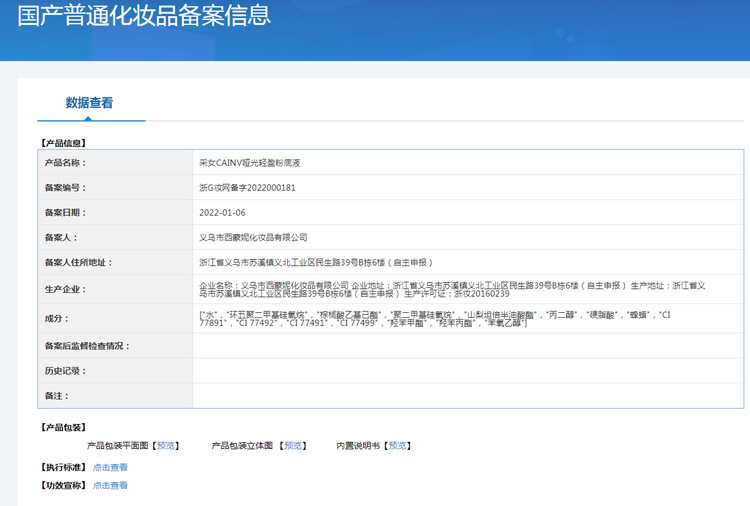
Task: Select the 数据查看 tab
Action: click(x=89, y=103)
